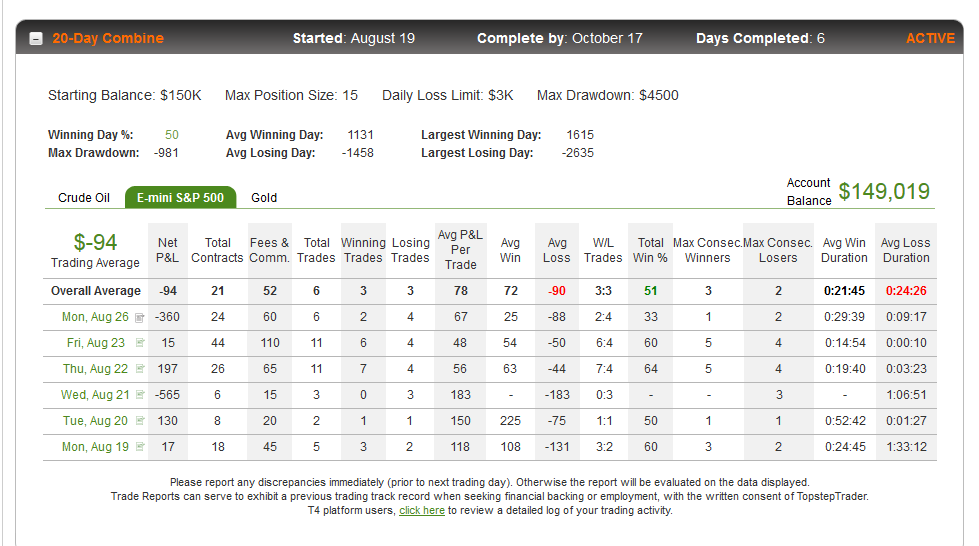Screen dimensions: 979x546
Task: Open the note icon beside Fri, Aug 23
Action: 140,342
